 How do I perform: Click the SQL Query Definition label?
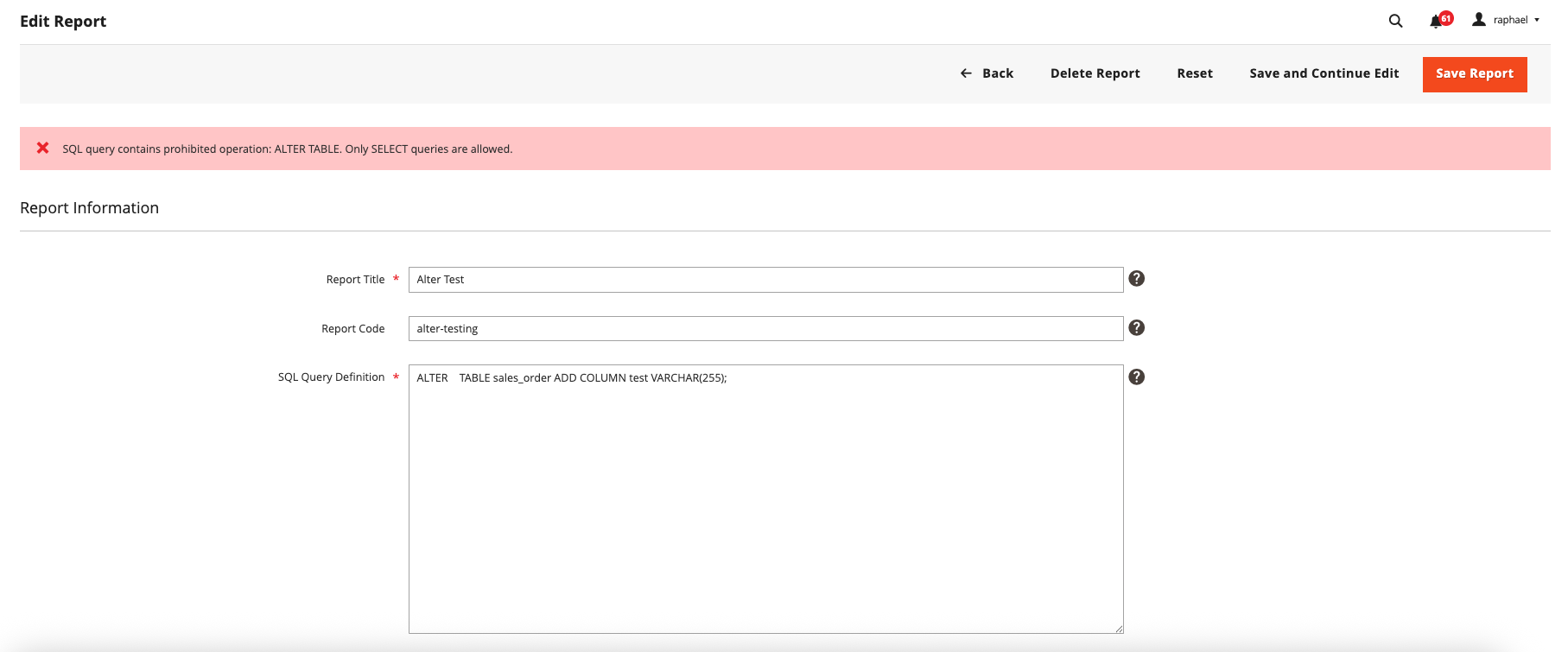tap(331, 377)
